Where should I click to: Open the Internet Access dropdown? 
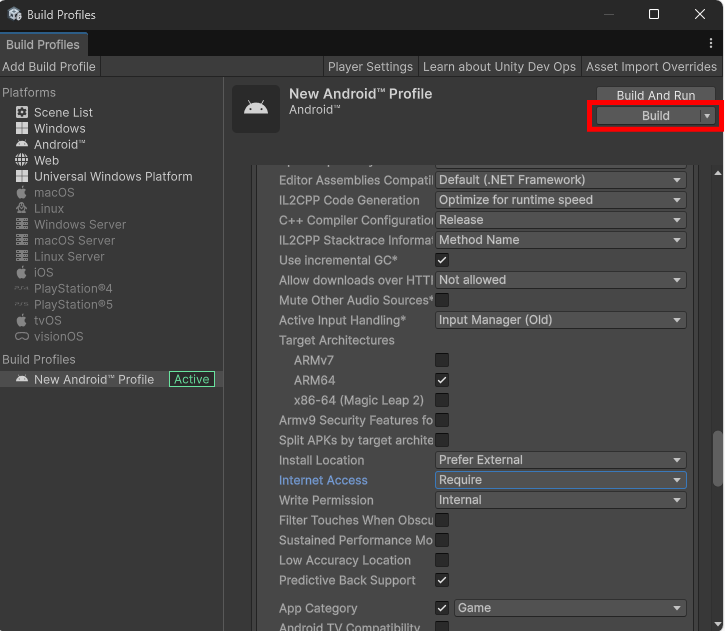[561, 480]
